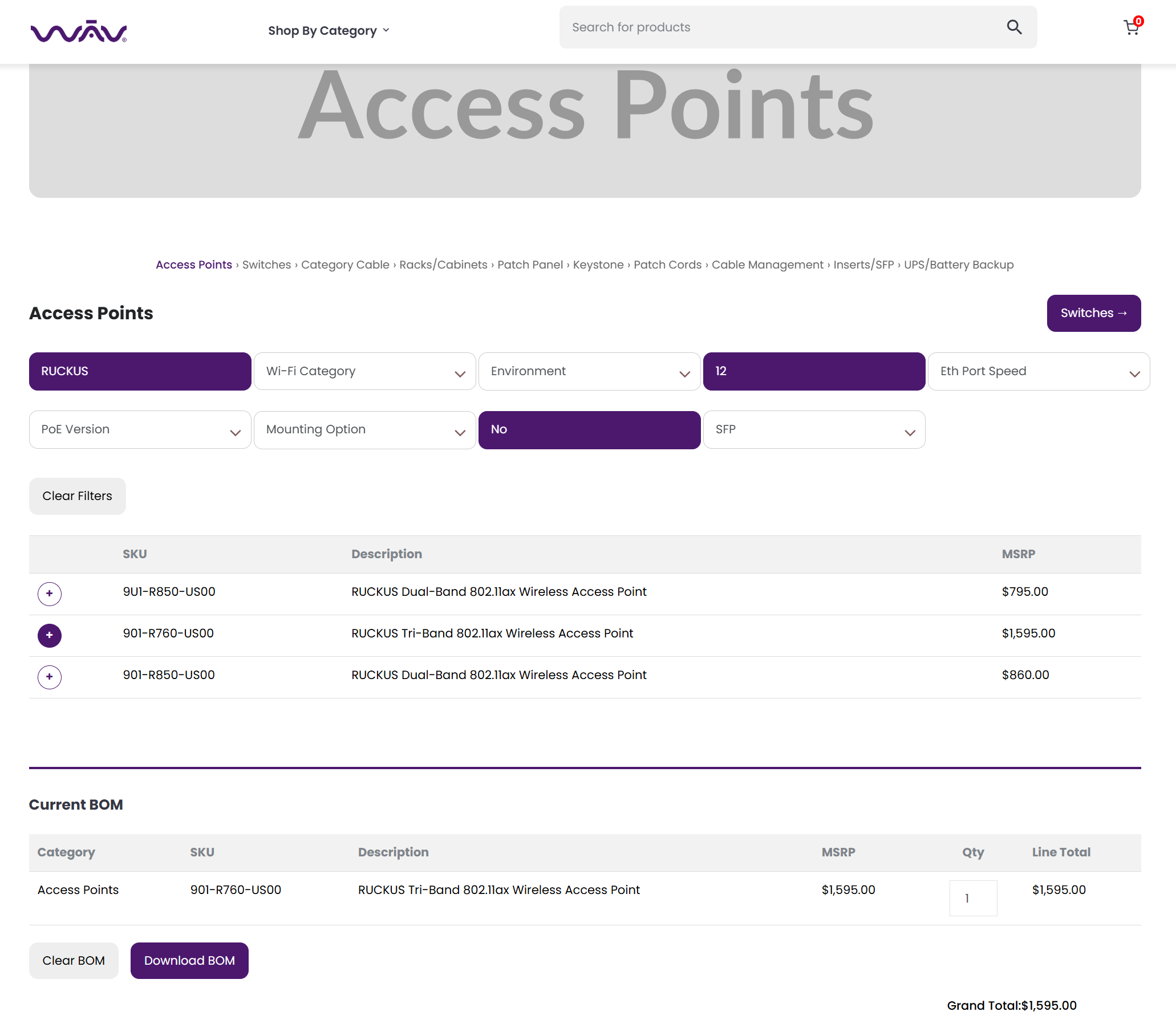Viewport: 1176px width, 1028px height.
Task: Click the search magnifier icon
Action: point(1014,27)
